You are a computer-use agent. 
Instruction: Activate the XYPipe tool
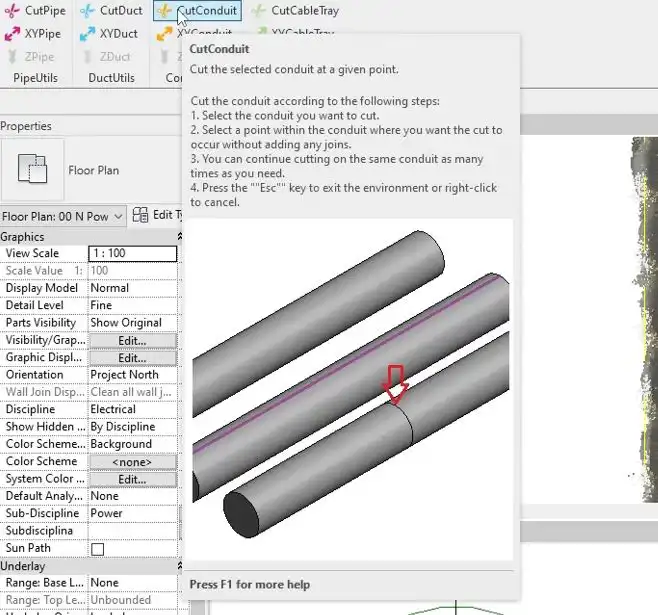pyautogui.click(x=33, y=34)
